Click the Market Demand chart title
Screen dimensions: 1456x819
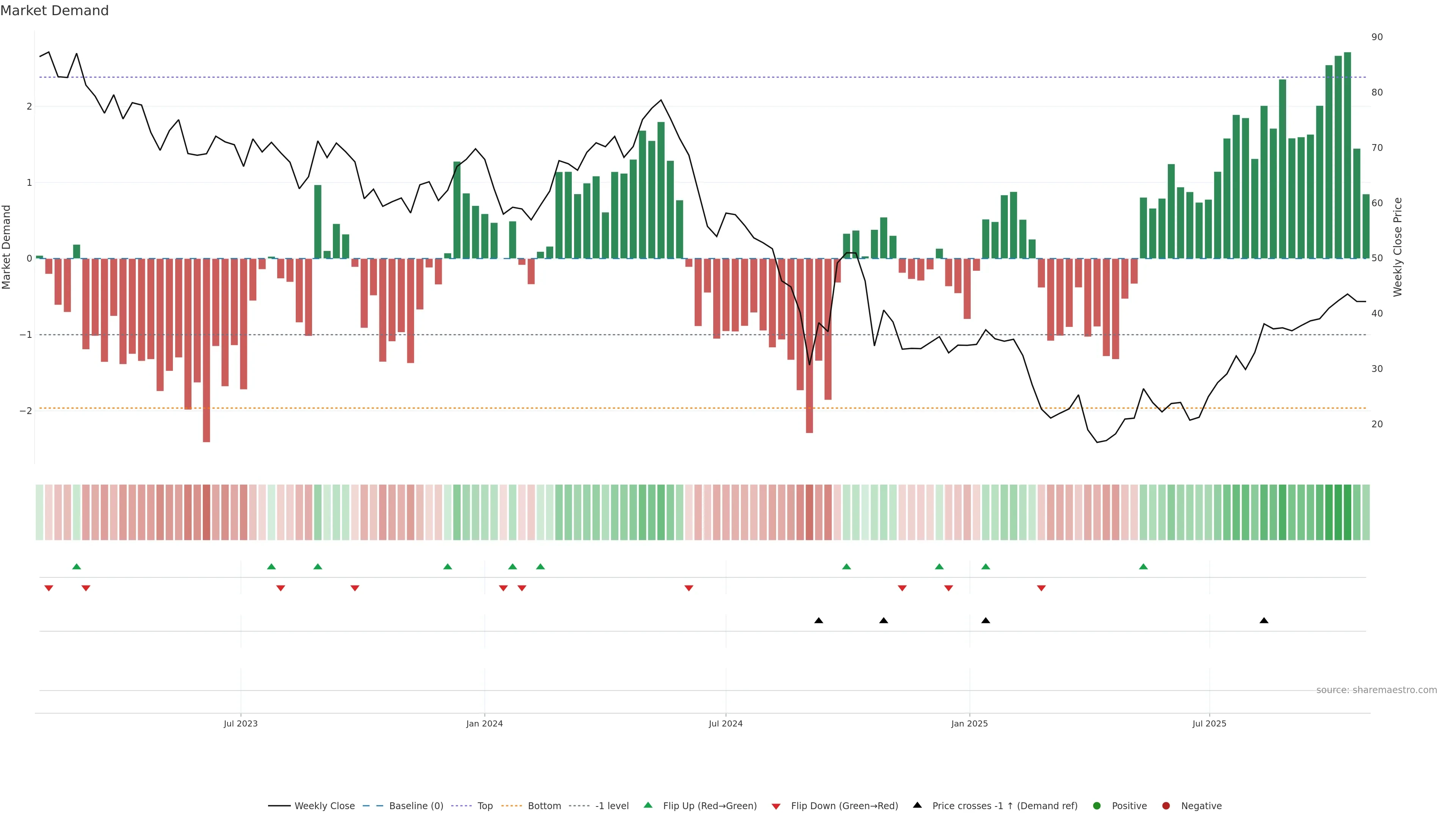pos(54,11)
